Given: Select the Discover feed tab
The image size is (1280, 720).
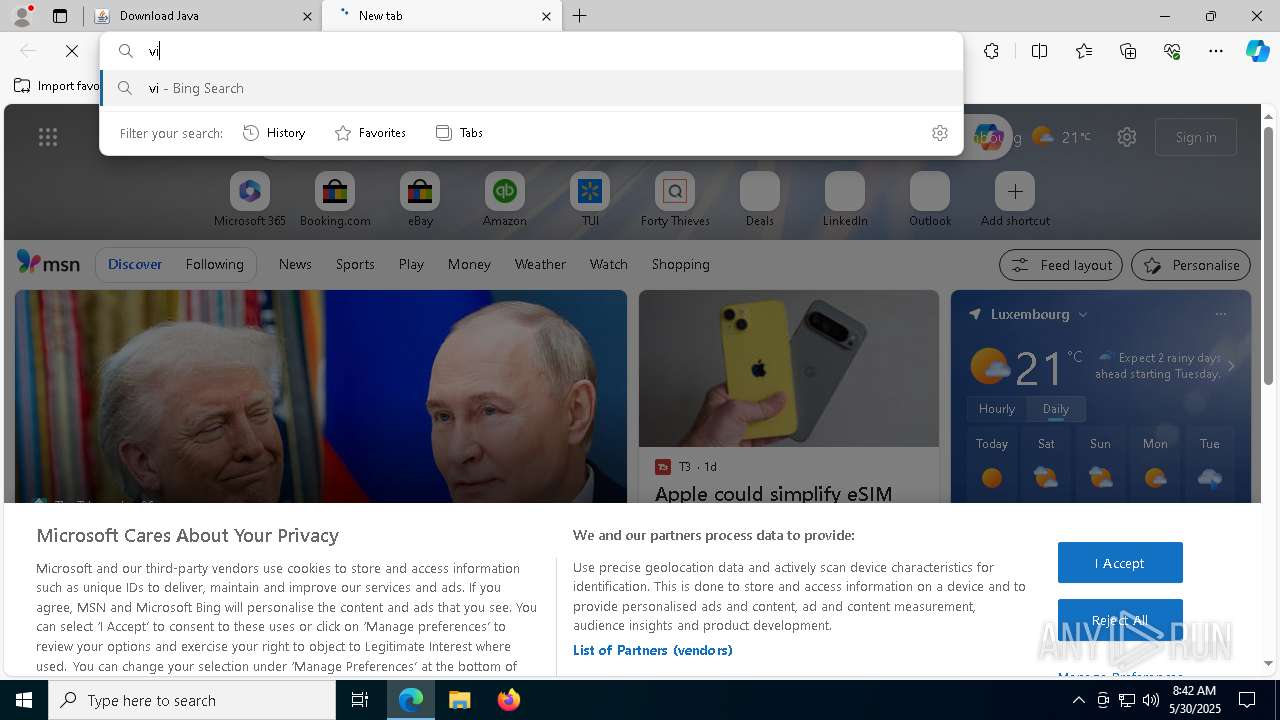Looking at the screenshot, I should (135, 264).
